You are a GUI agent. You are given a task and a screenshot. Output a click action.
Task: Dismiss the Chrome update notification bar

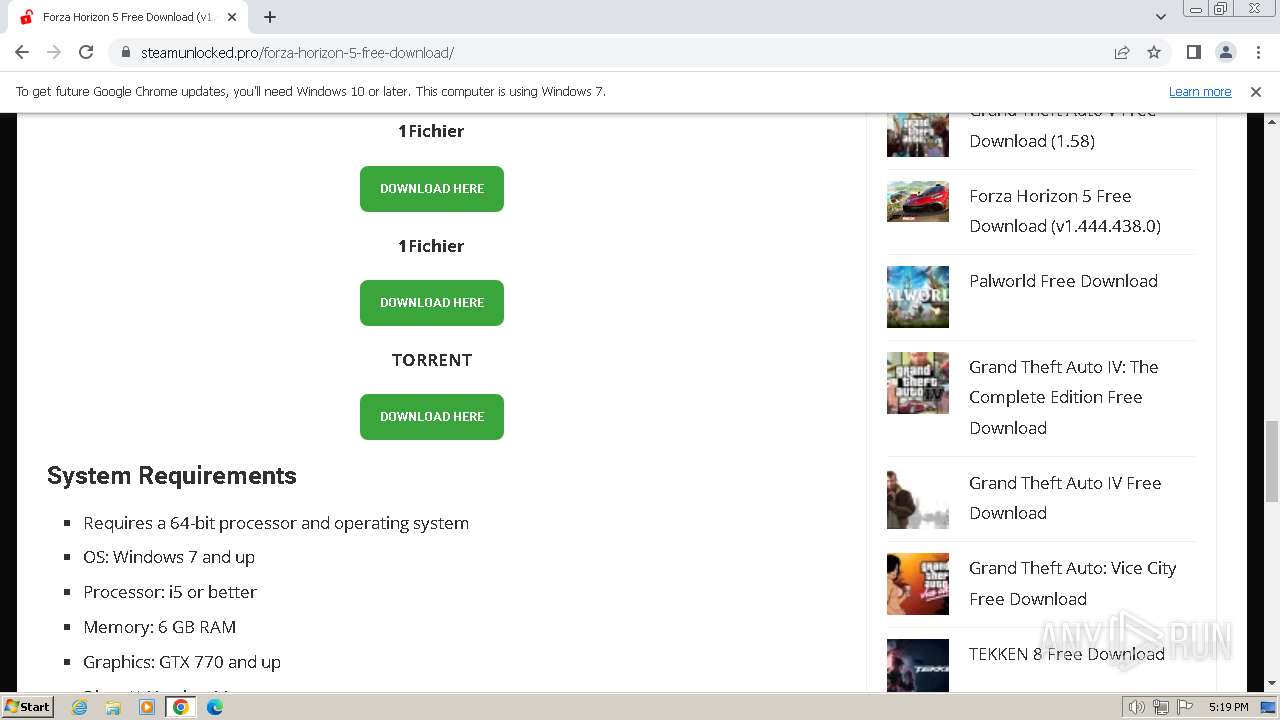(1256, 91)
